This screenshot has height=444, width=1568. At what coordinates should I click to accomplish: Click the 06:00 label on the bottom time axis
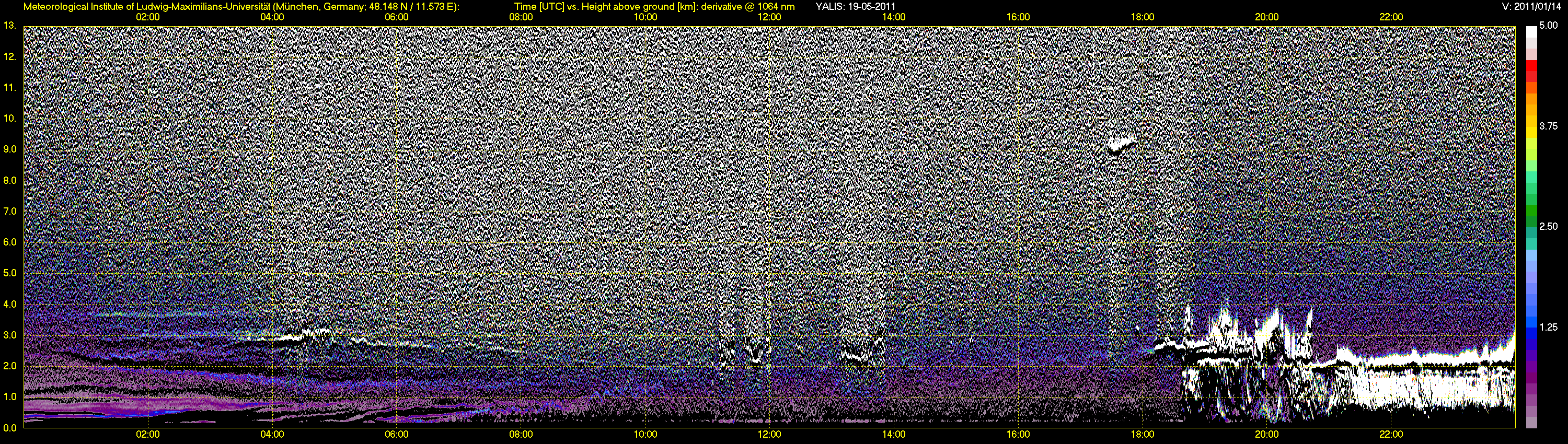(x=396, y=434)
